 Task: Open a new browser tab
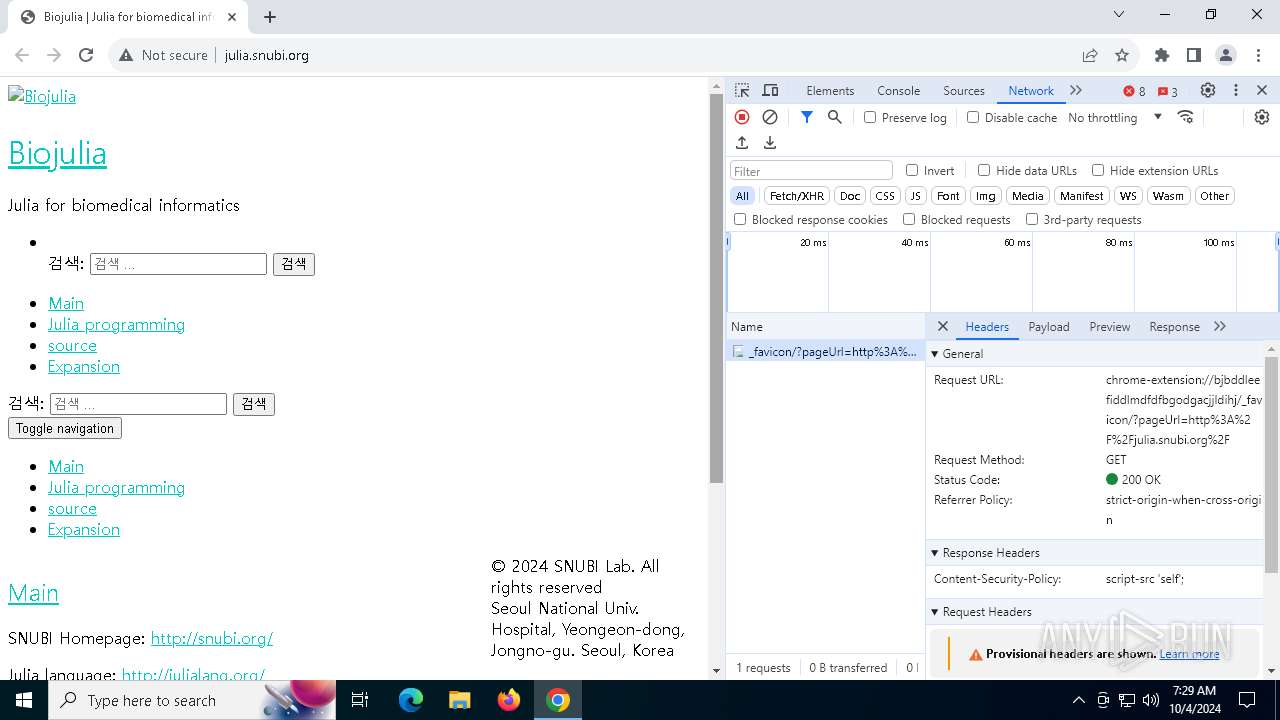click(x=270, y=17)
